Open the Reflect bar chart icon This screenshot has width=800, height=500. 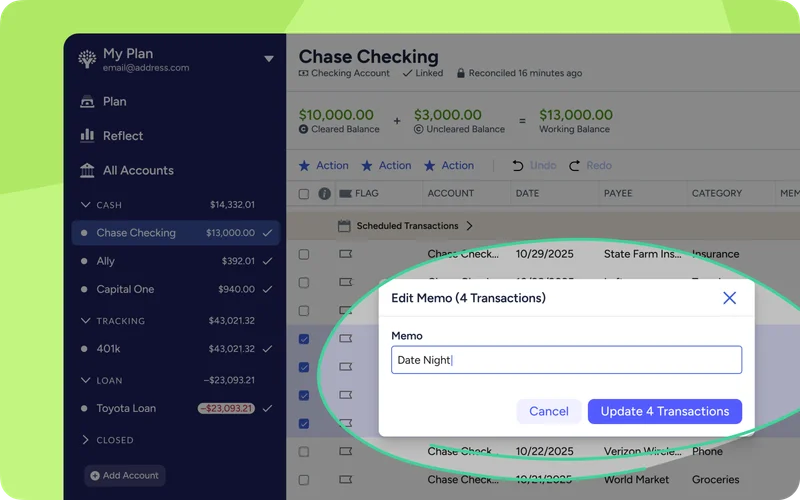point(87,135)
